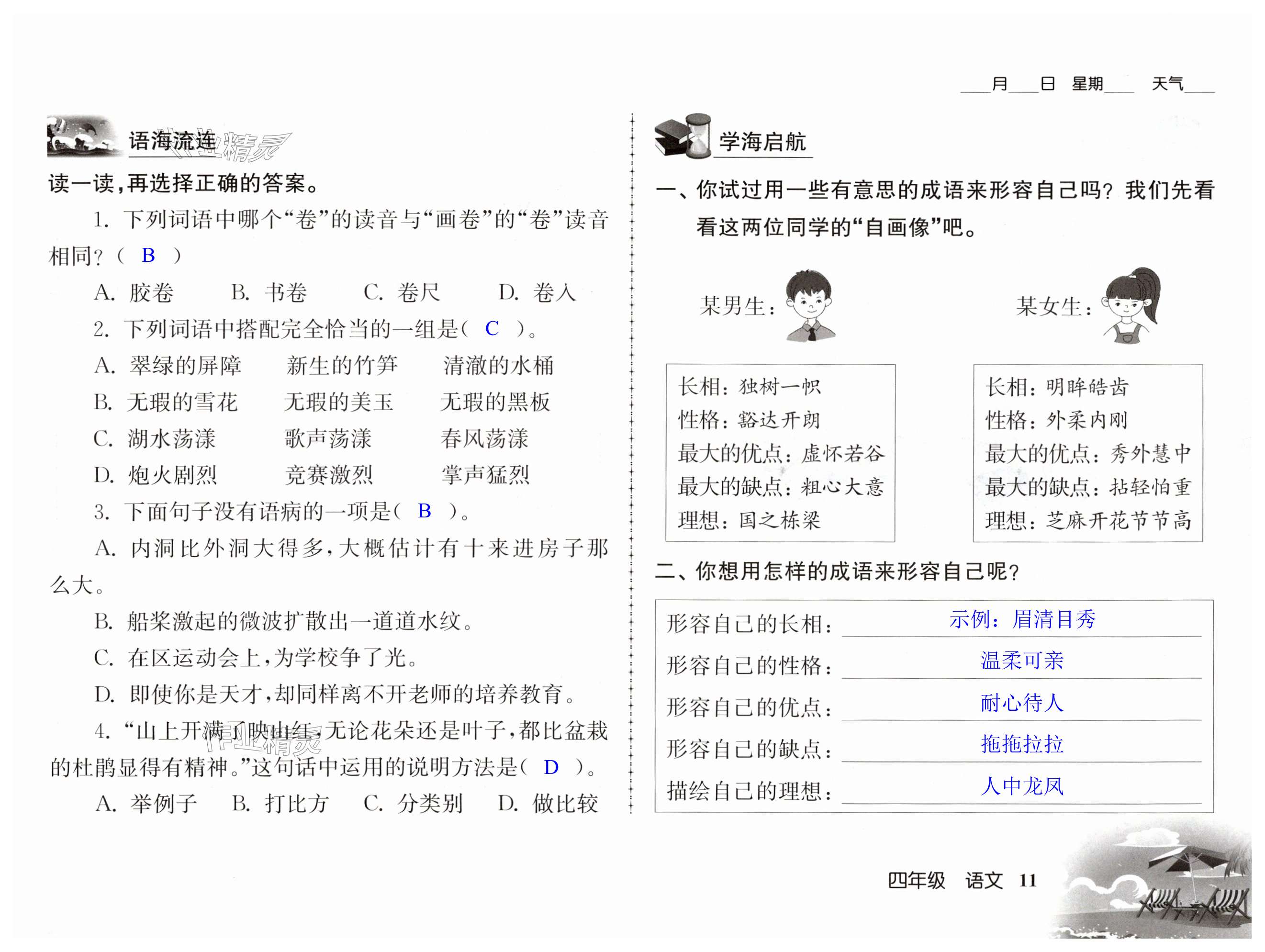Screen dimensions: 1265x952
Task: Click option A. 胶卷
Action: point(134,293)
